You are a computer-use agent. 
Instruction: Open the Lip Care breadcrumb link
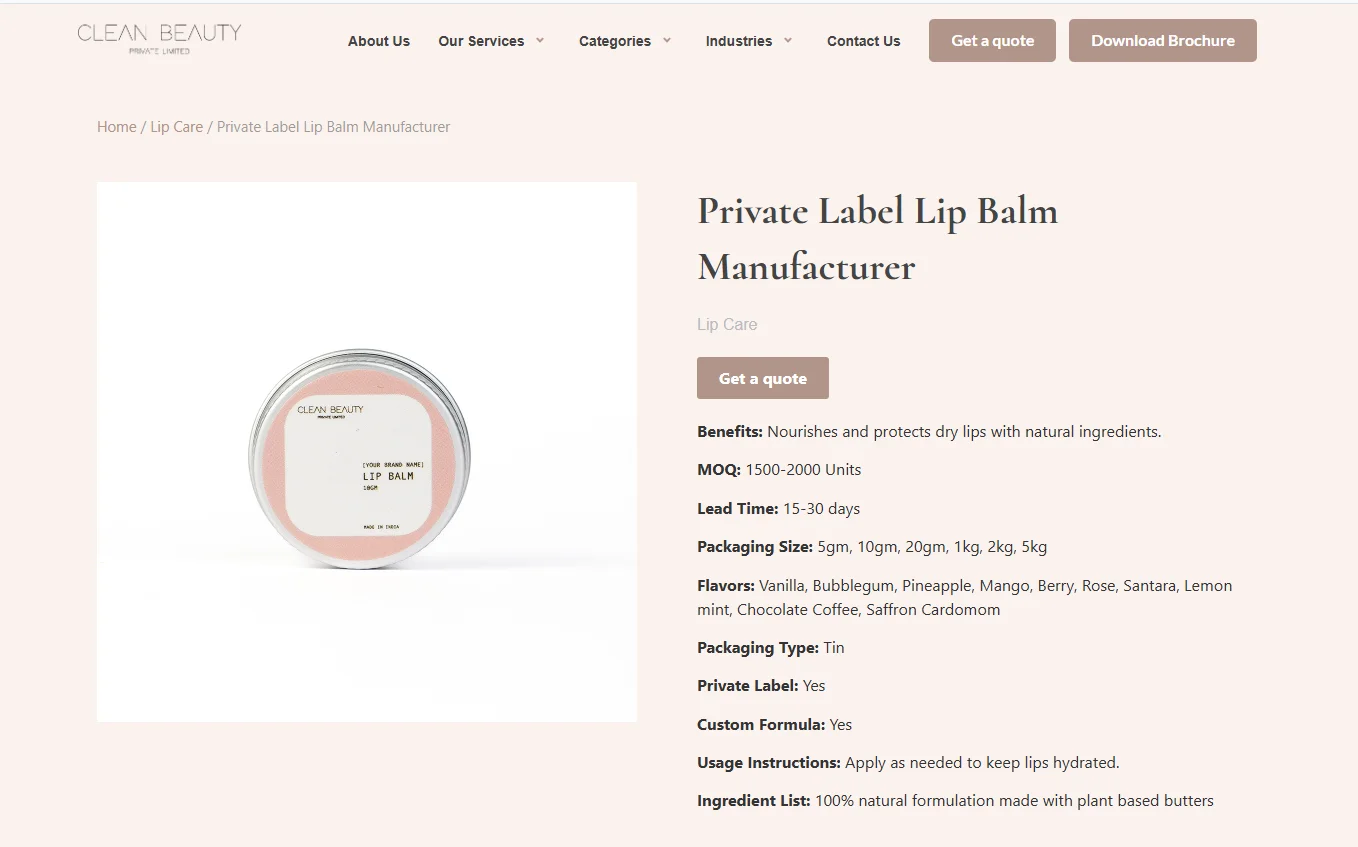point(176,126)
